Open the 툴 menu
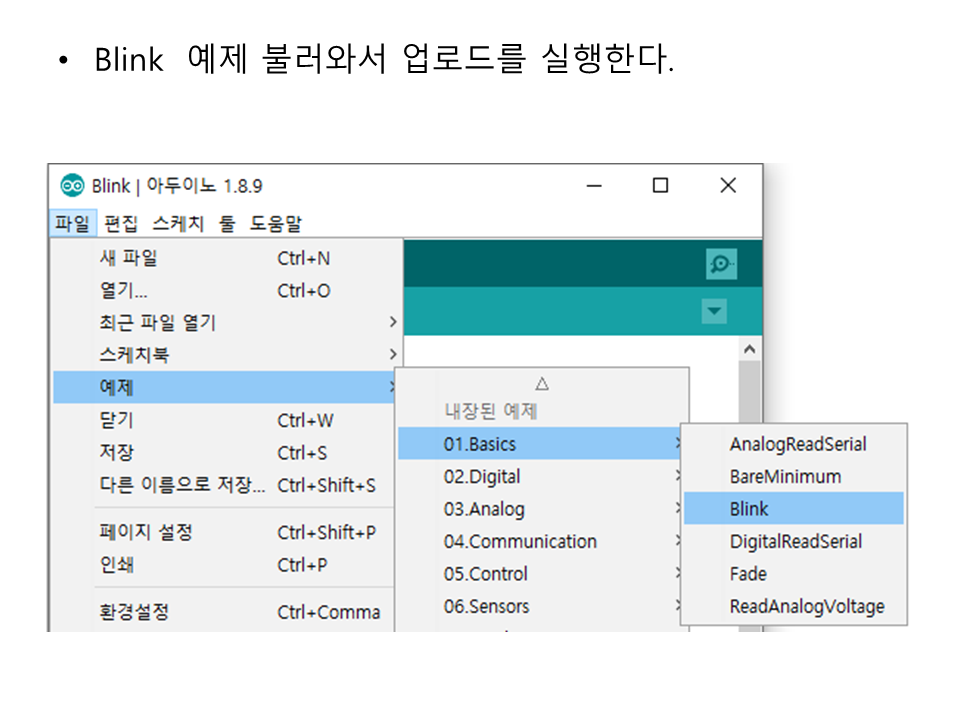 [x=227, y=223]
